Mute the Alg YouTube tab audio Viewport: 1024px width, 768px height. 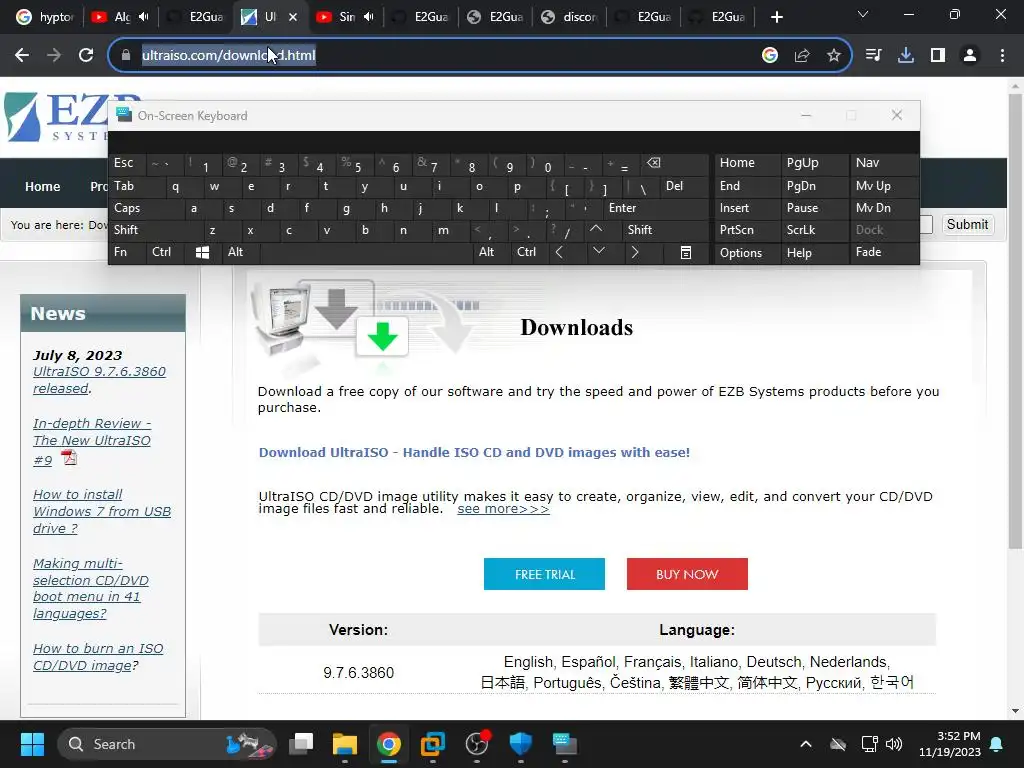tap(144, 17)
